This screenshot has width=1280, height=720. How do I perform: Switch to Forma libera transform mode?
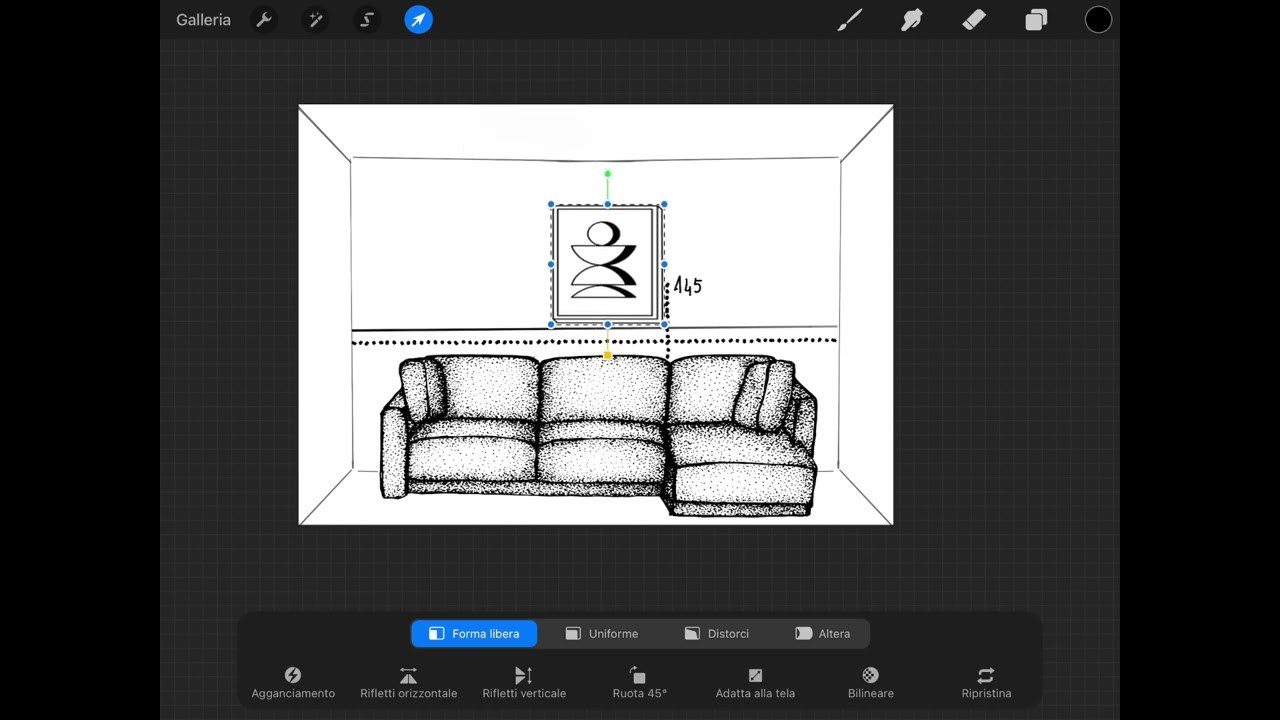(x=474, y=634)
